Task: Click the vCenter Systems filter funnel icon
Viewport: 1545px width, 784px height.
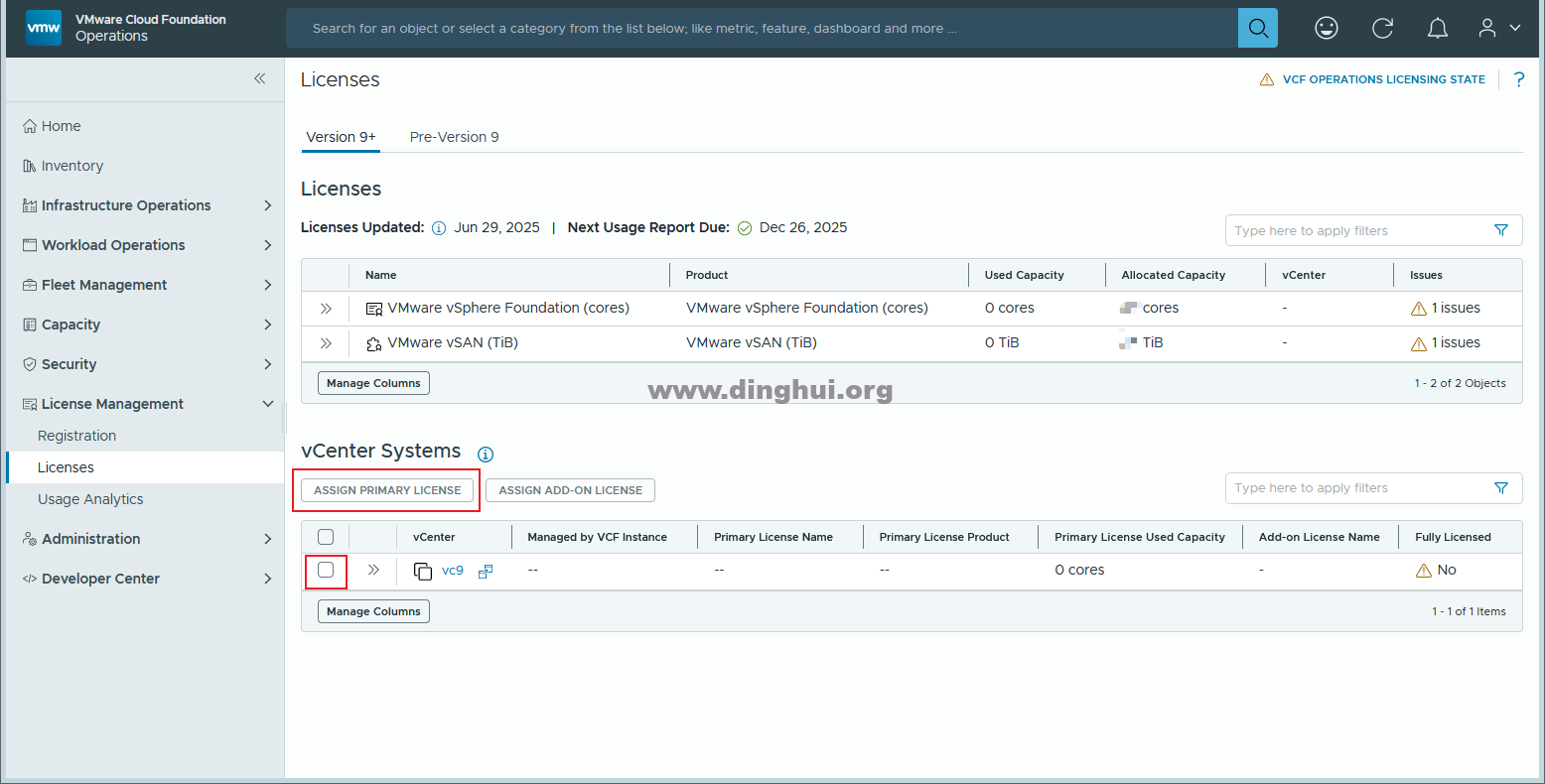Action: (x=1501, y=487)
